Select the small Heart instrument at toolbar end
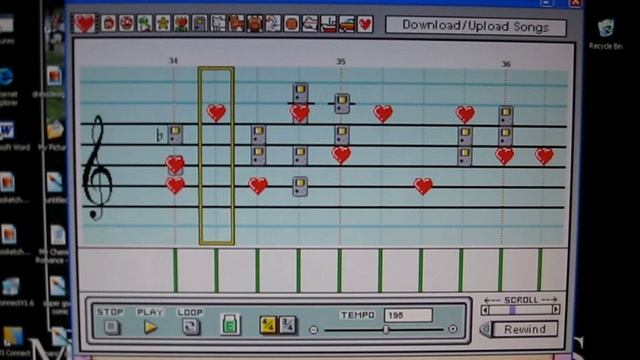Screen dimensions: 640x360 [365, 24]
